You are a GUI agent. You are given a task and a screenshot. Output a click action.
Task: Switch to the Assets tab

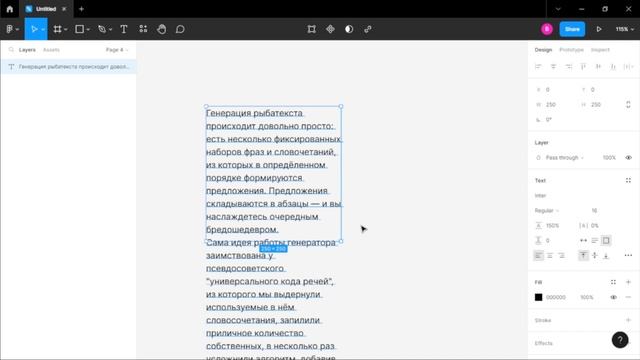point(51,50)
